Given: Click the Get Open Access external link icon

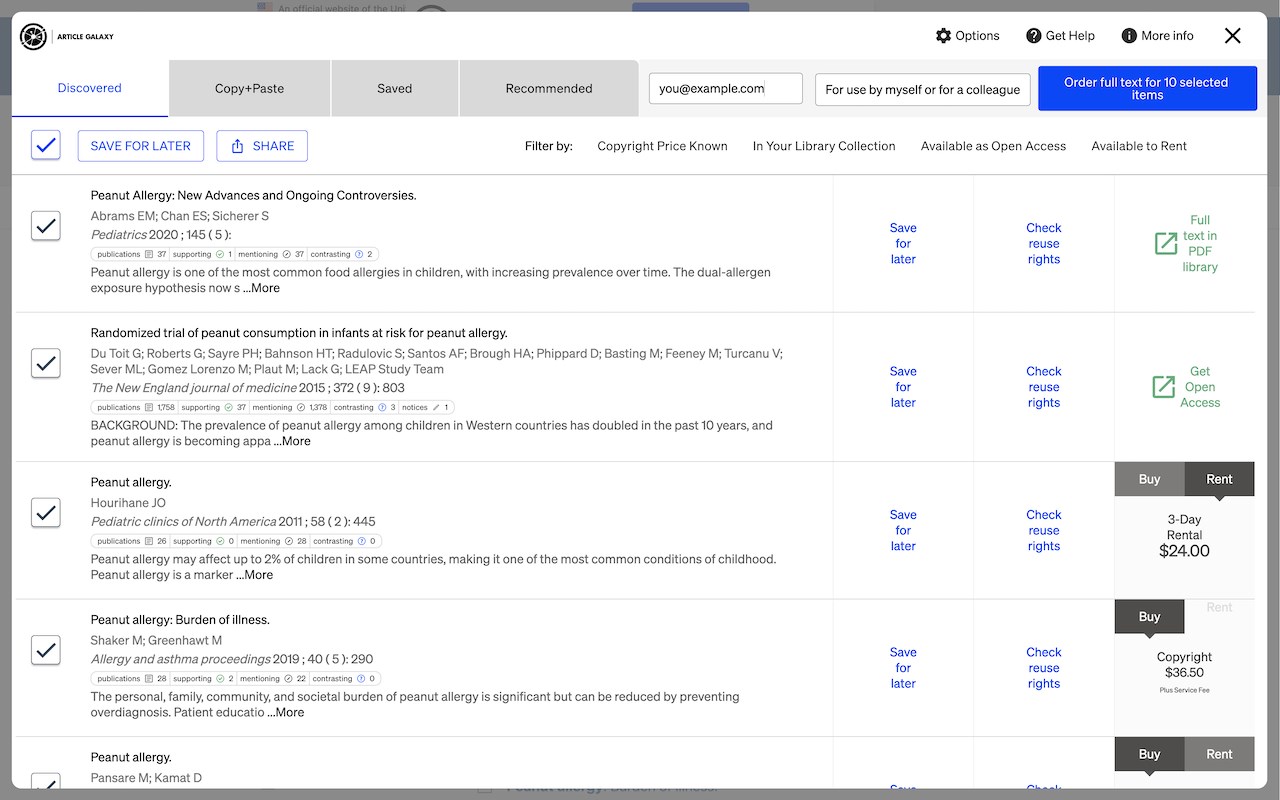Looking at the screenshot, I should [1164, 387].
